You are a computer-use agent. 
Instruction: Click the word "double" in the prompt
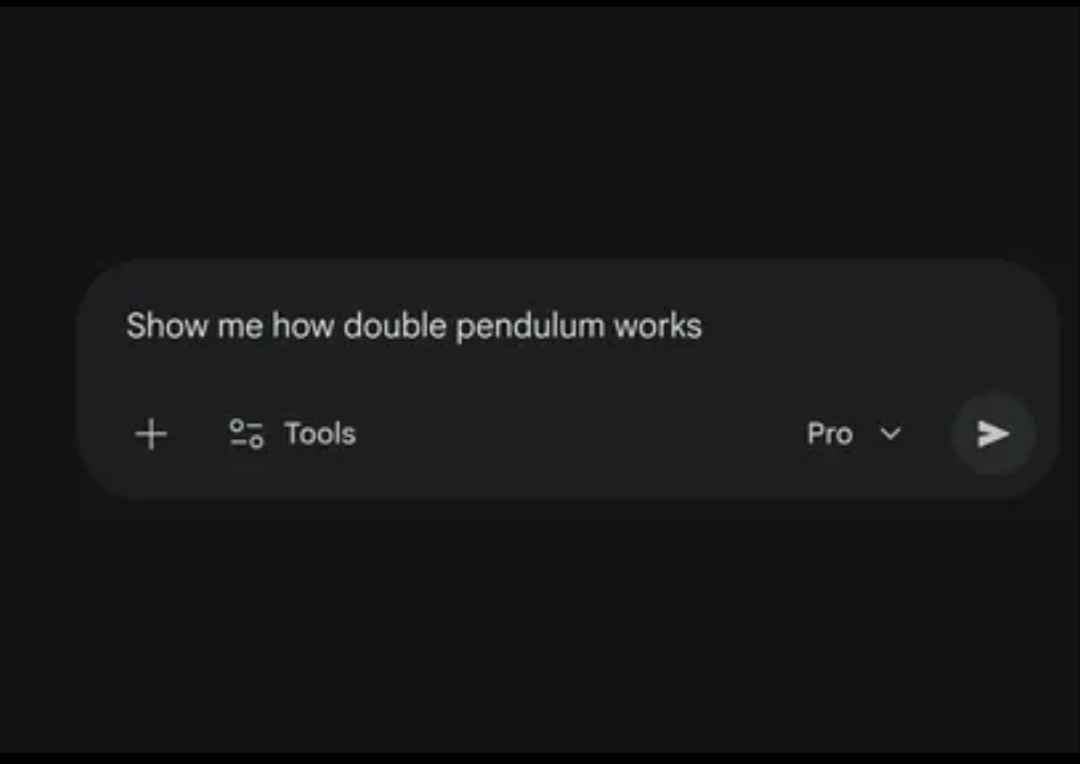click(394, 326)
